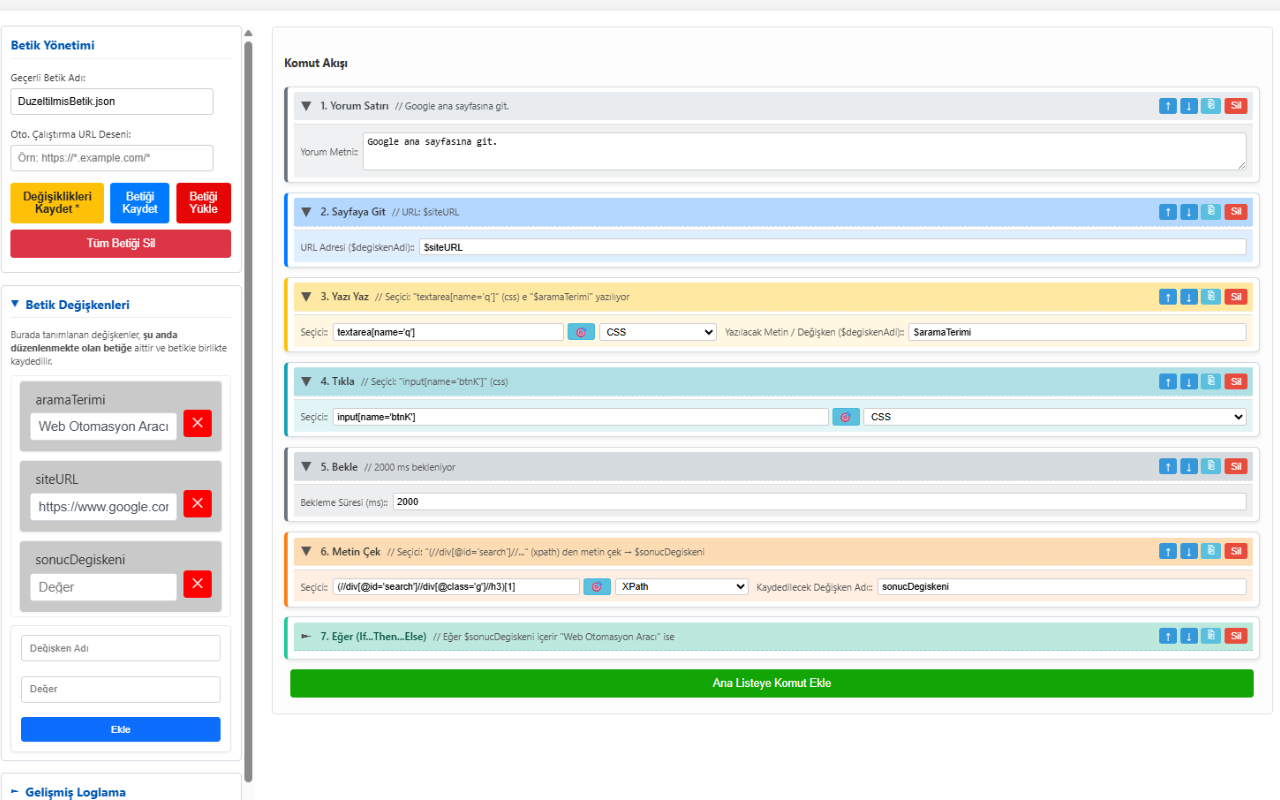The width and height of the screenshot is (1280, 800).
Task: Duplicate the 1. Yorum Satırı command
Action: point(1210,106)
